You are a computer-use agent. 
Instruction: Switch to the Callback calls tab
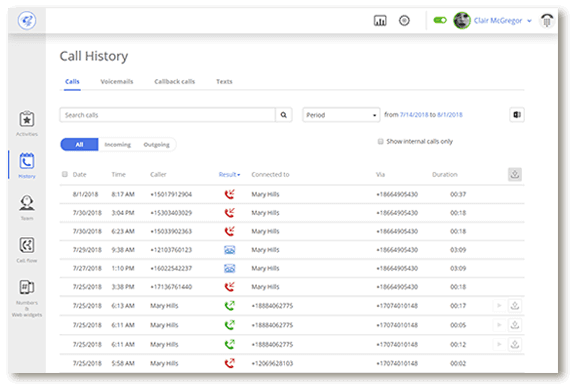pos(175,82)
